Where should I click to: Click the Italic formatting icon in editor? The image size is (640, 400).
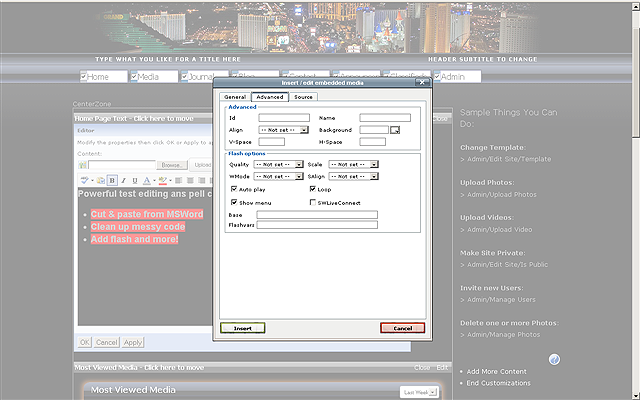click(x=123, y=180)
